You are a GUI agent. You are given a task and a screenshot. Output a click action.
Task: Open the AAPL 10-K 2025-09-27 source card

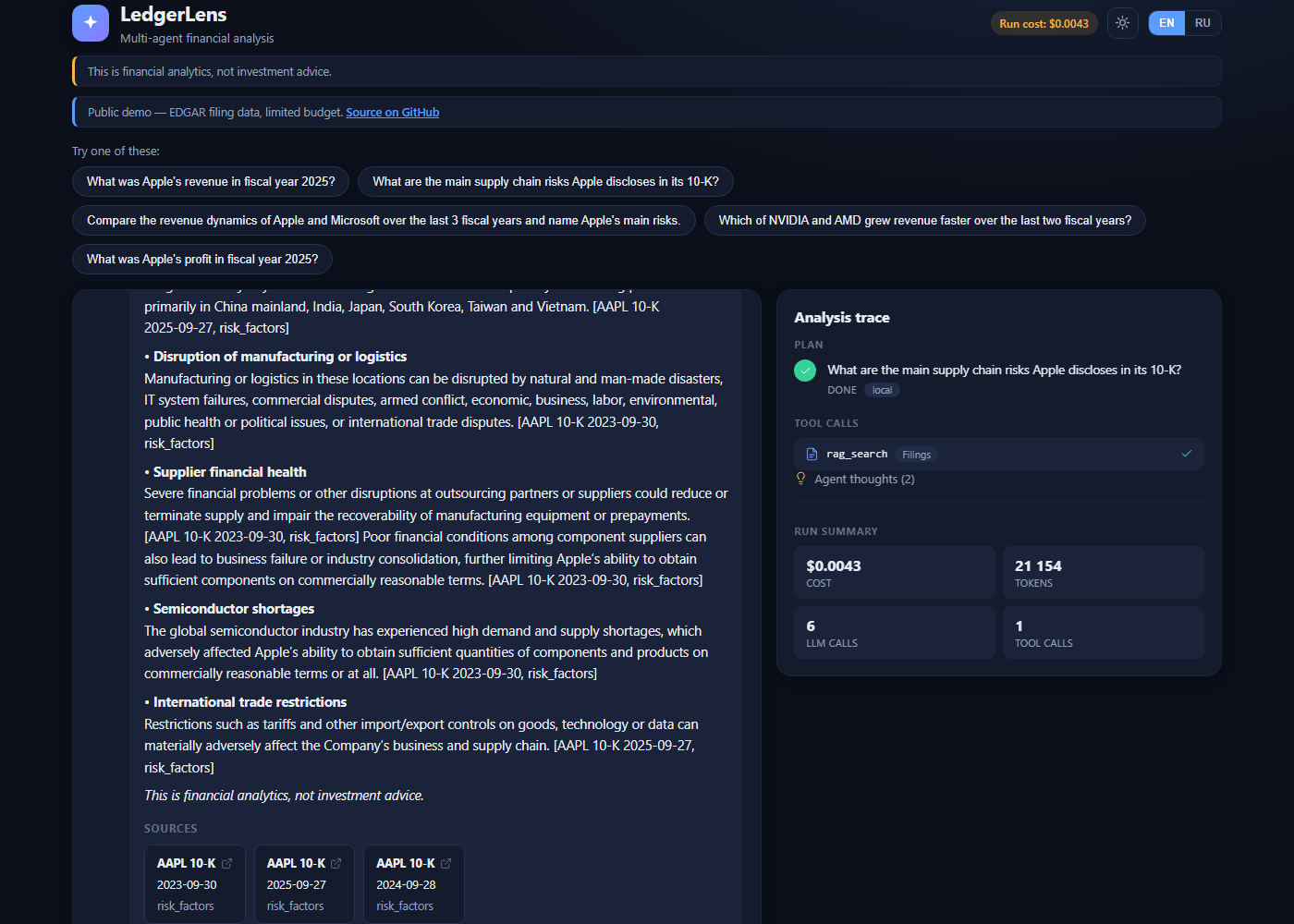pos(304,884)
